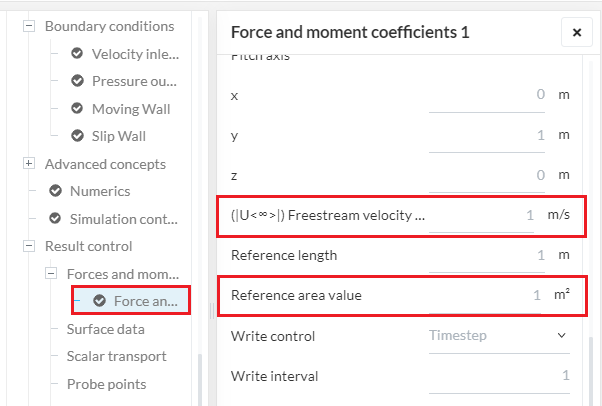
Task: Click the Simulation control check icon
Action: [55, 219]
